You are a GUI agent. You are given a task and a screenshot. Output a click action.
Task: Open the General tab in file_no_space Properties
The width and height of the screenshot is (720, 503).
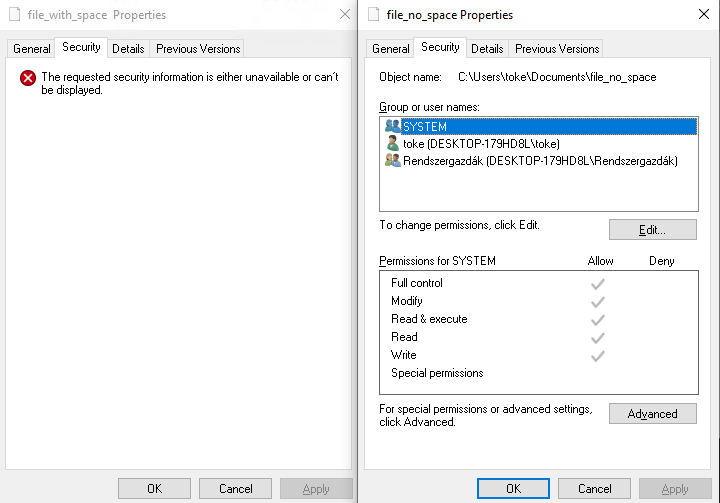click(391, 48)
